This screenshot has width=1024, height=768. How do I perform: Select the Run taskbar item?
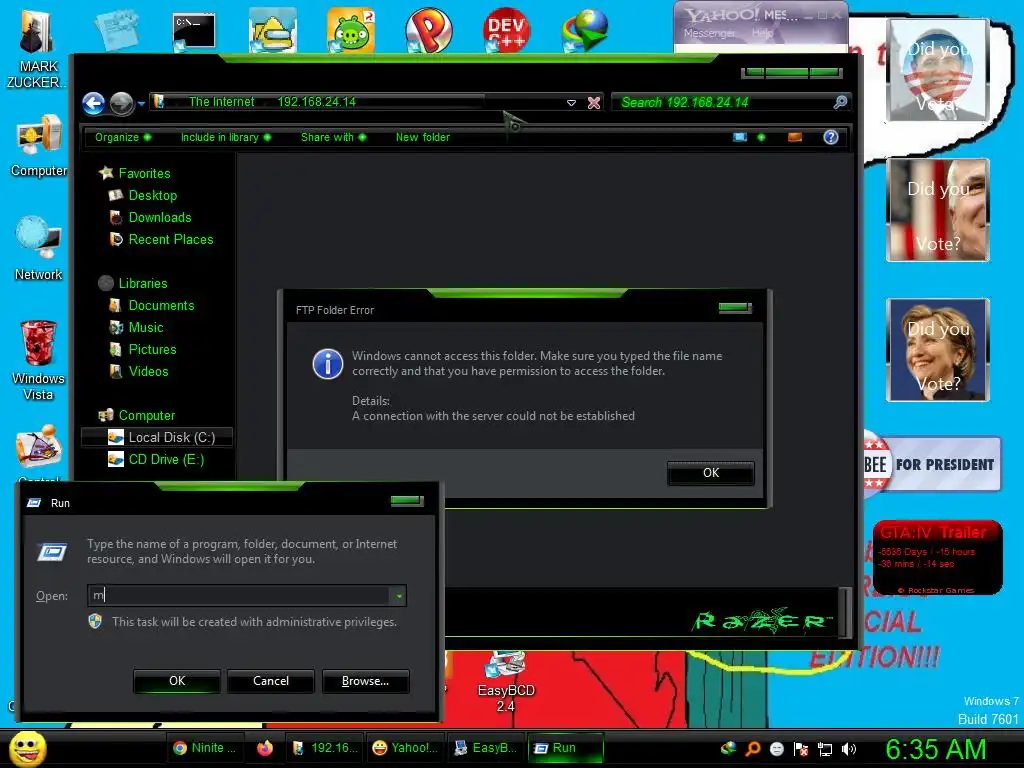565,748
